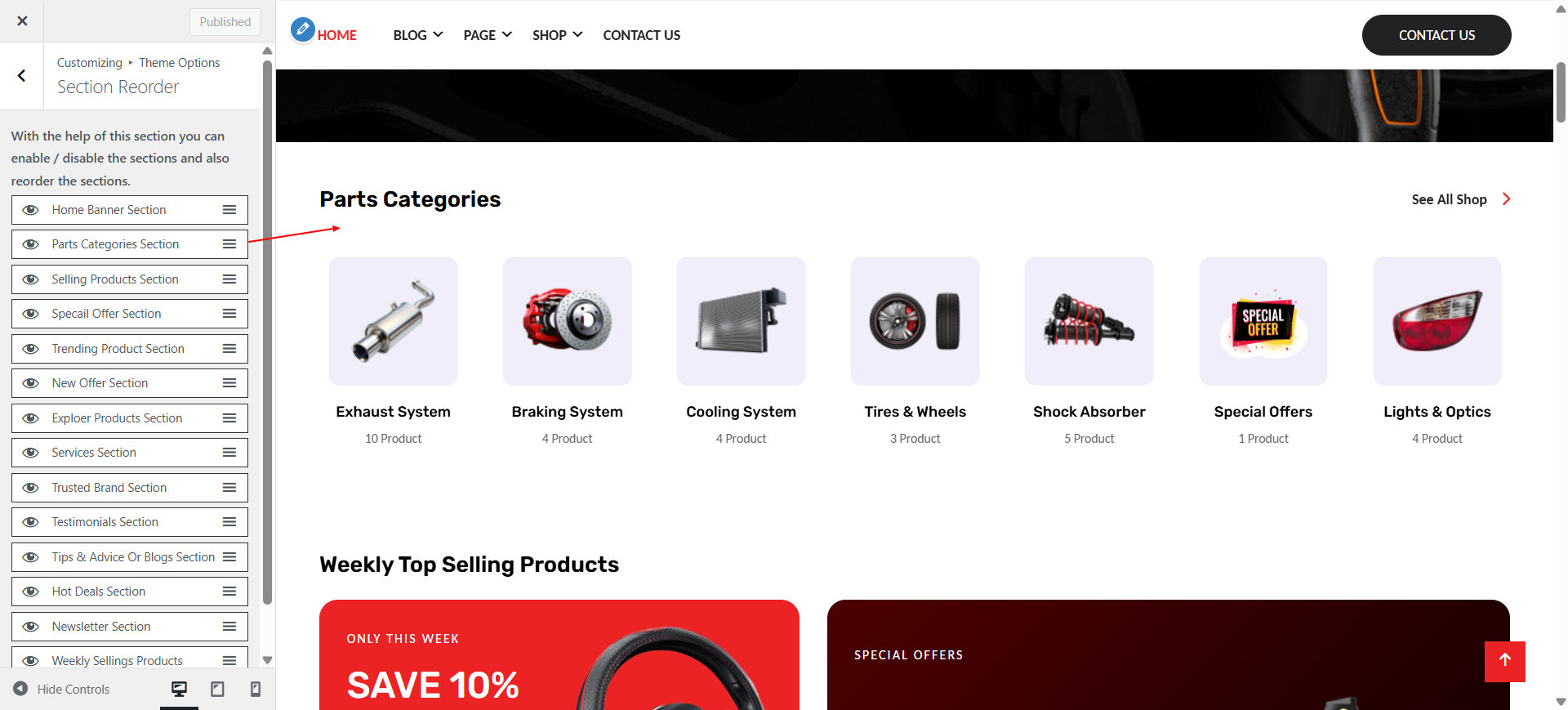1568x710 pixels.
Task: Click the customizer panel vertical scrollbar
Action: [267, 331]
